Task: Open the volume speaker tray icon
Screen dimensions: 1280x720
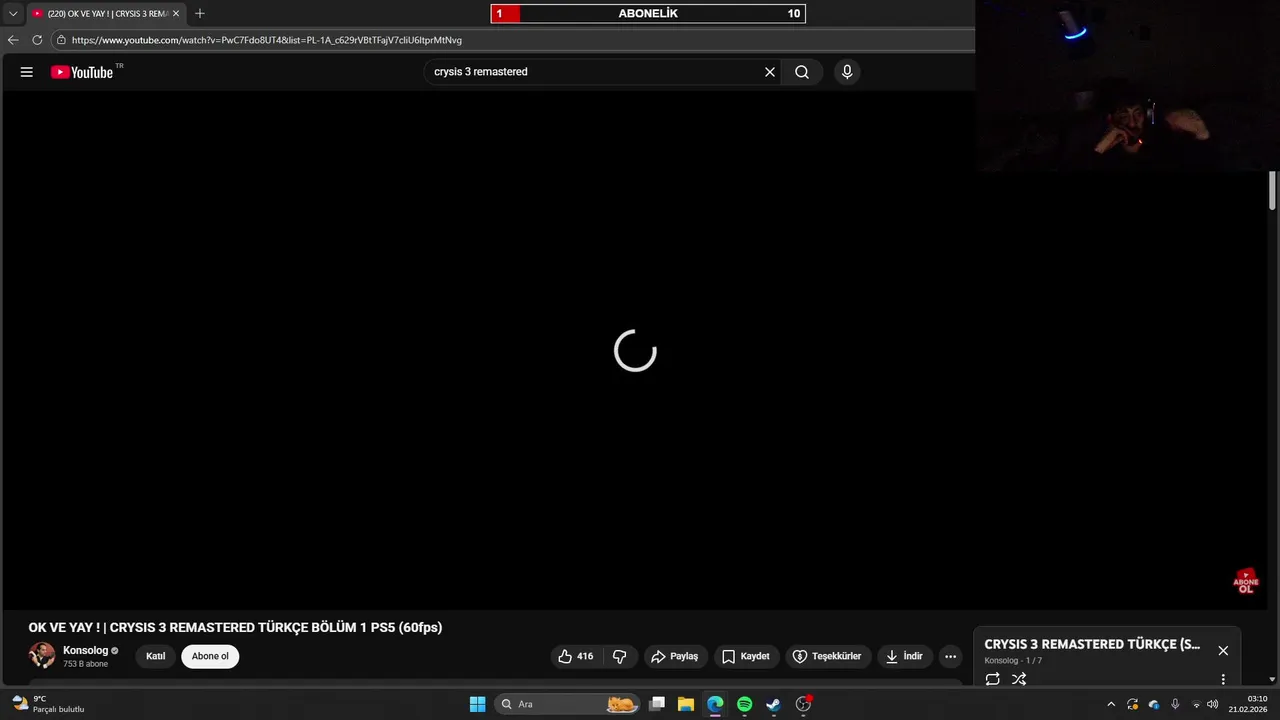Action: pyautogui.click(x=1213, y=704)
